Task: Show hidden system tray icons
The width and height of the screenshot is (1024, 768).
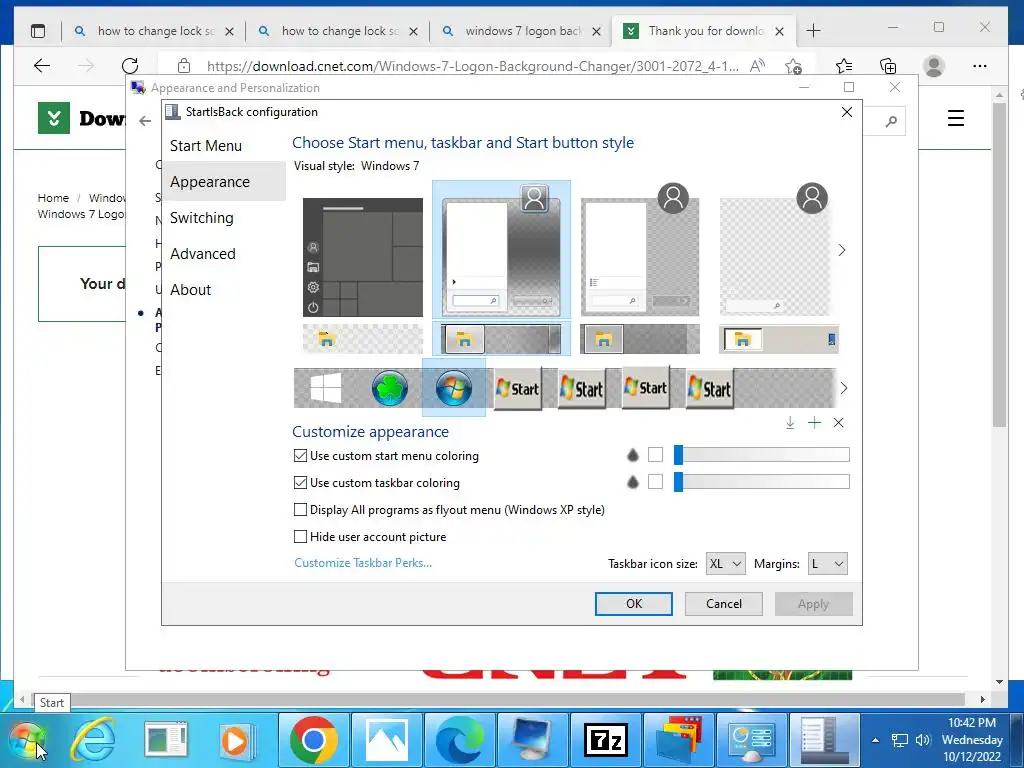Action: point(876,740)
